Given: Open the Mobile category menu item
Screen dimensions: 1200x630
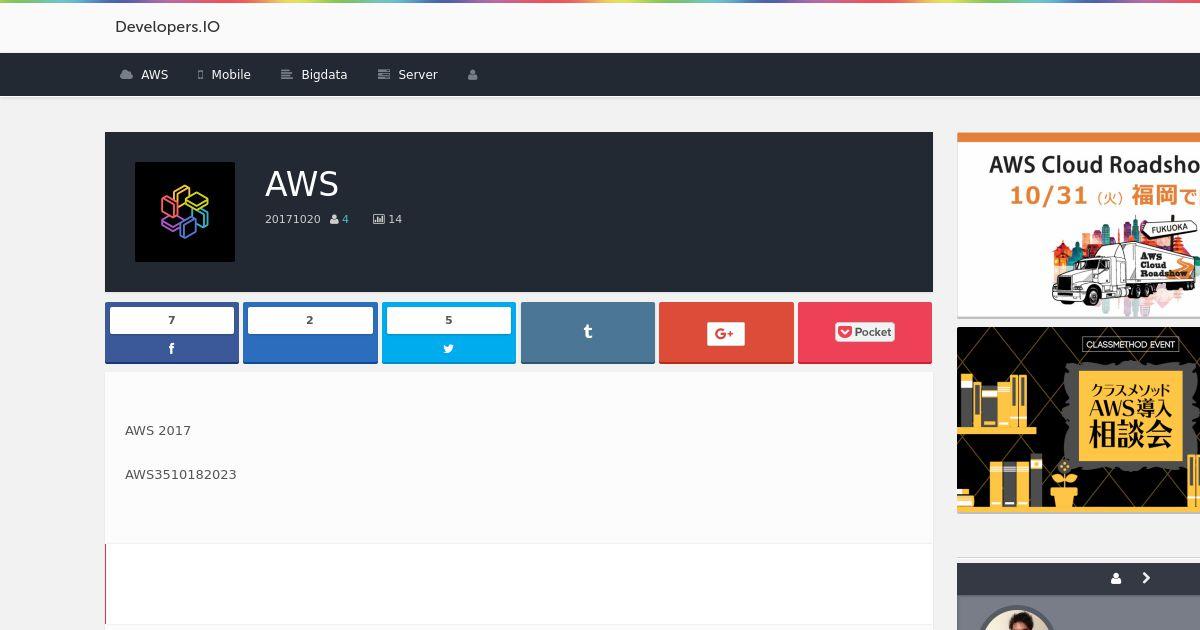Looking at the screenshot, I should click(x=224, y=75).
